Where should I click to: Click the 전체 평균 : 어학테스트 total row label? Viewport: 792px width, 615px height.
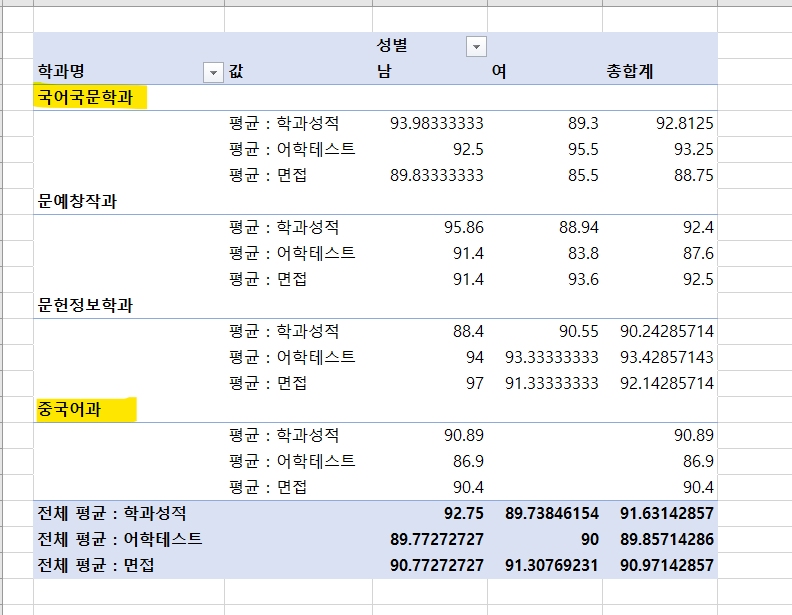pyautogui.click(x=119, y=539)
